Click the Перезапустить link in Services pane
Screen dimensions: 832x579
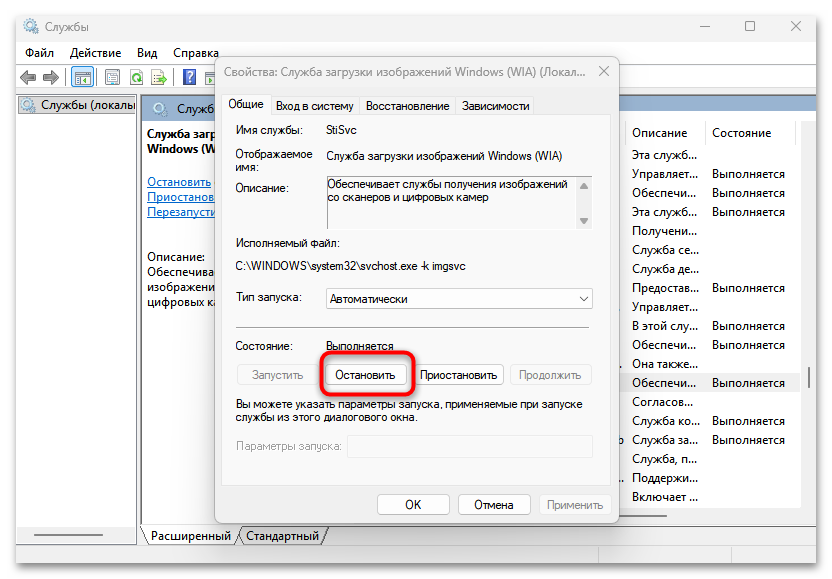click(x=181, y=212)
